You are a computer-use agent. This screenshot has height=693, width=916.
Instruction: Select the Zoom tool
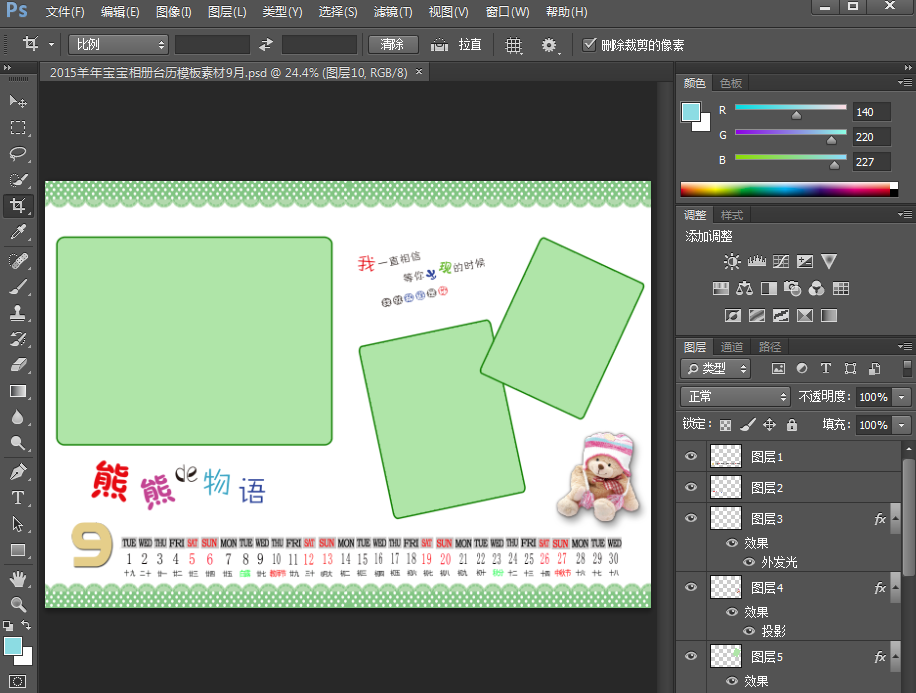point(18,604)
